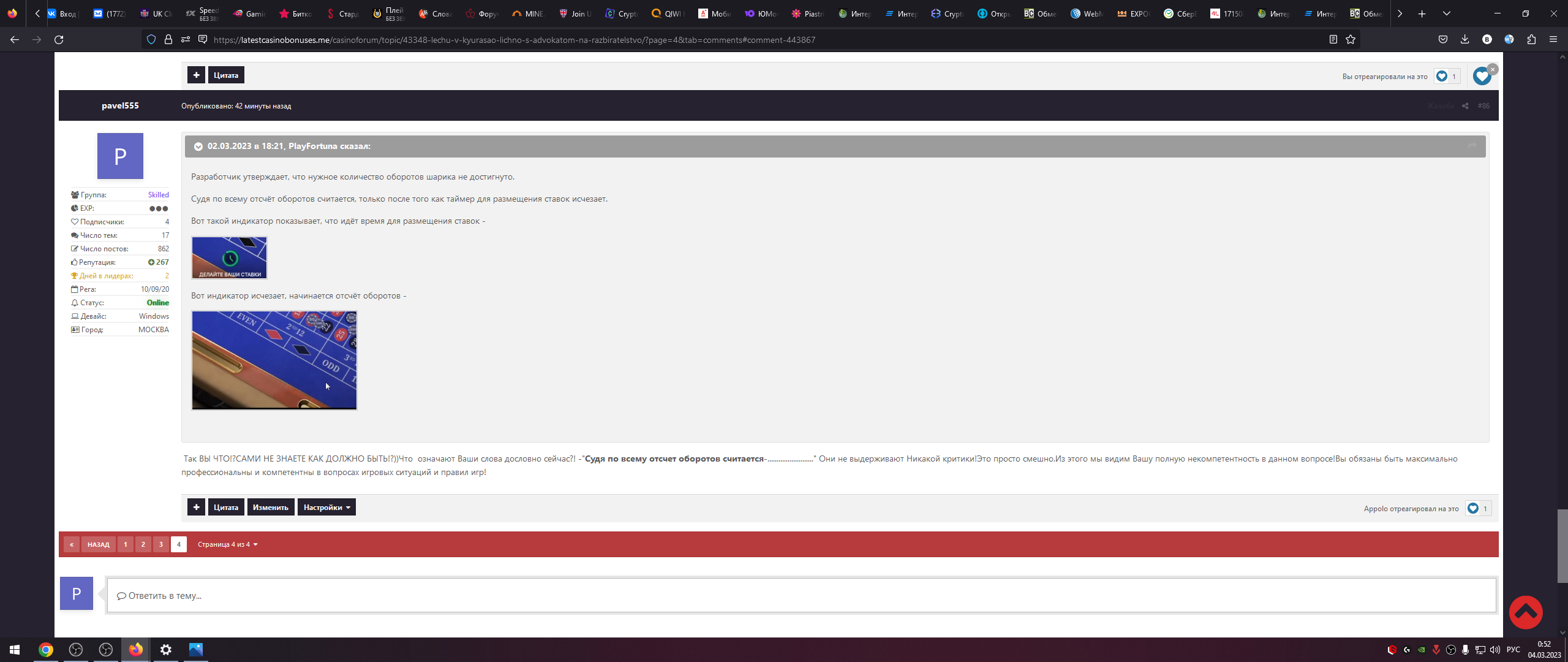This screenshot has height=662, width=1568.
Task: Switch to the MINE tab
Action: click(x=529, y=13)
